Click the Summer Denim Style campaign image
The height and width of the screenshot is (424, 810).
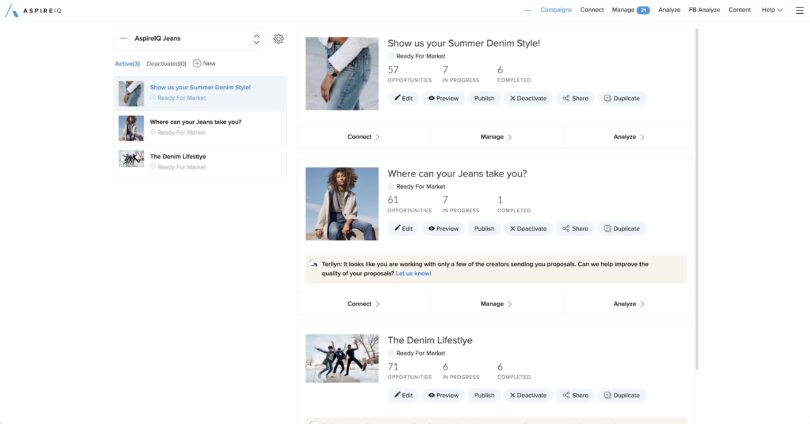click(342, 73)
